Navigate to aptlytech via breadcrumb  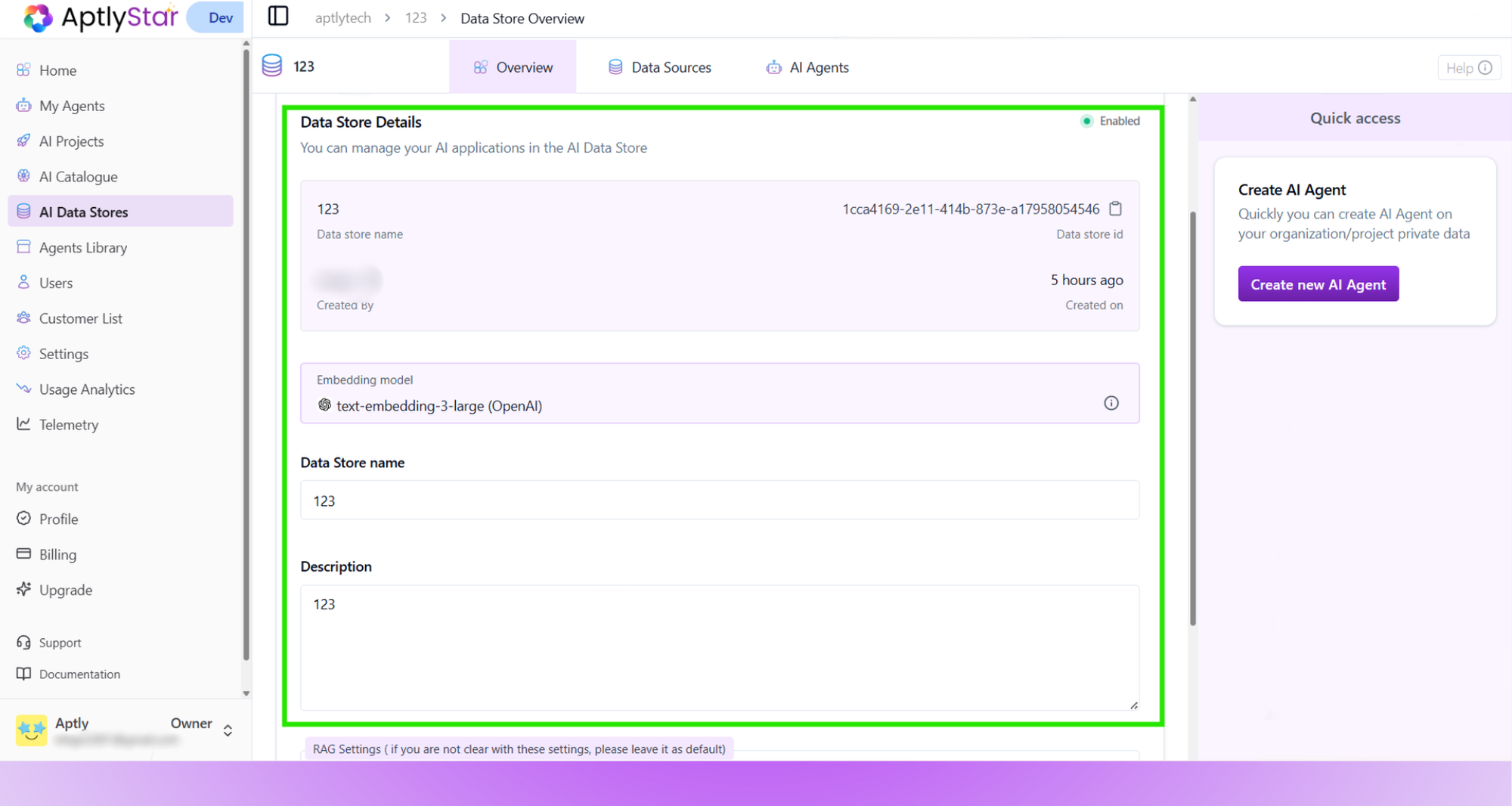click(x=342, y=17)
